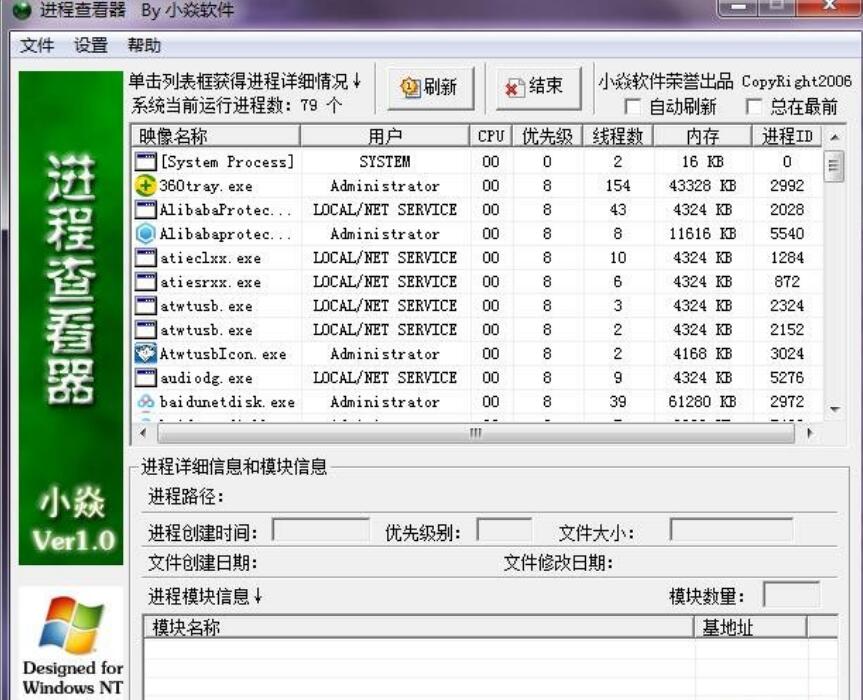Screen dimensions: 863x700
Task: Enable the 自动刷新 checkbox
Action: pos(633,107)
